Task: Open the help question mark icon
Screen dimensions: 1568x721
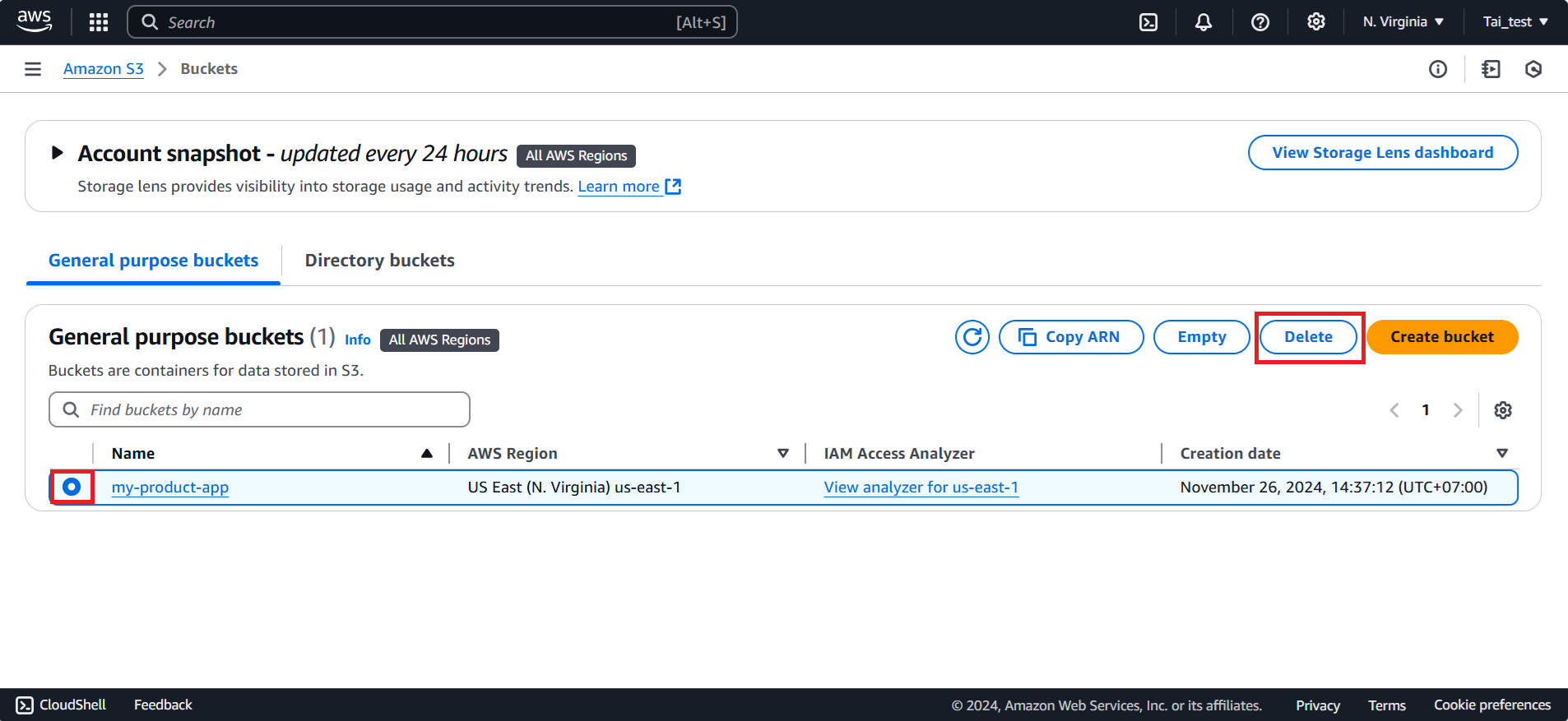Action: (1260, 22)
